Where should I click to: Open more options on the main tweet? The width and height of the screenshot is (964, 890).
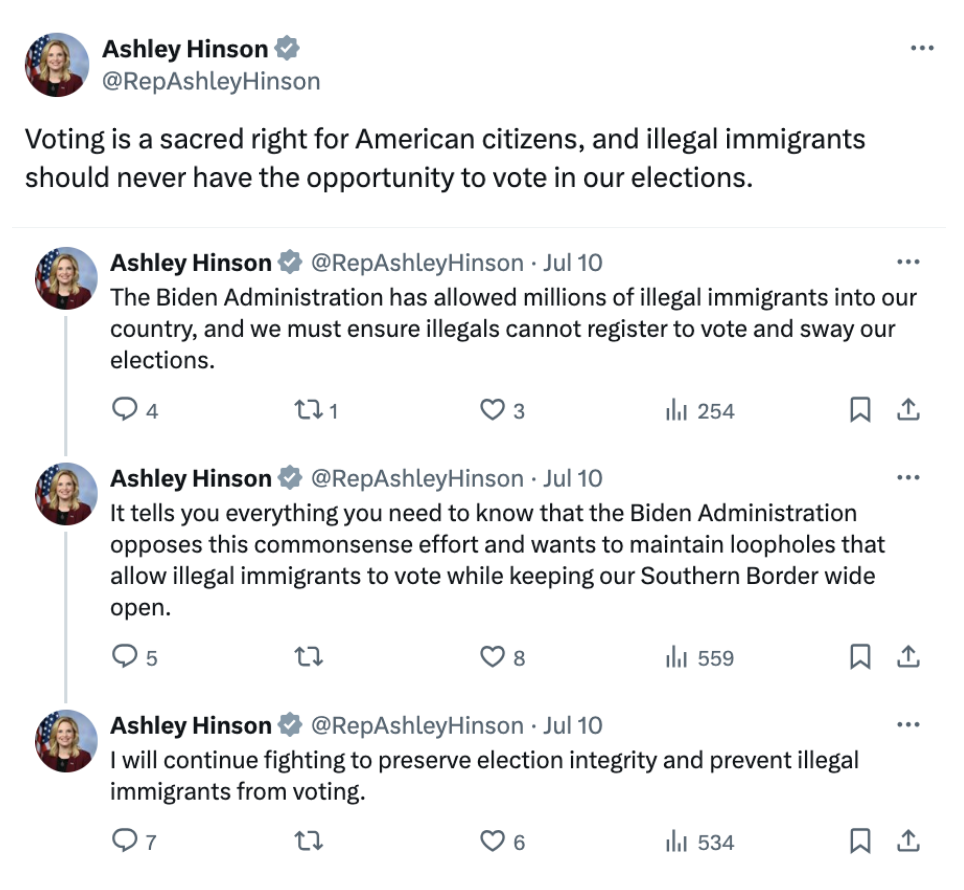pos(921,48)
